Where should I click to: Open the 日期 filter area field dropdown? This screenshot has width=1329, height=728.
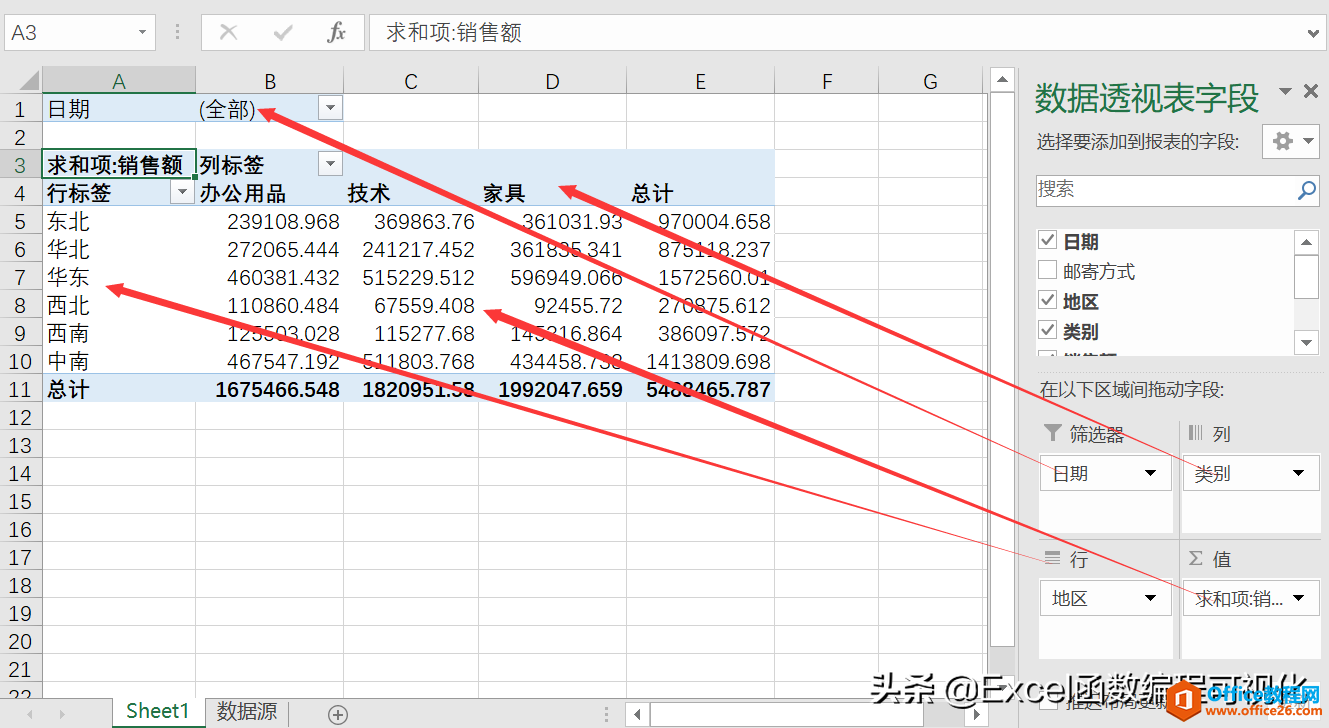click(x=1151, y=473)
